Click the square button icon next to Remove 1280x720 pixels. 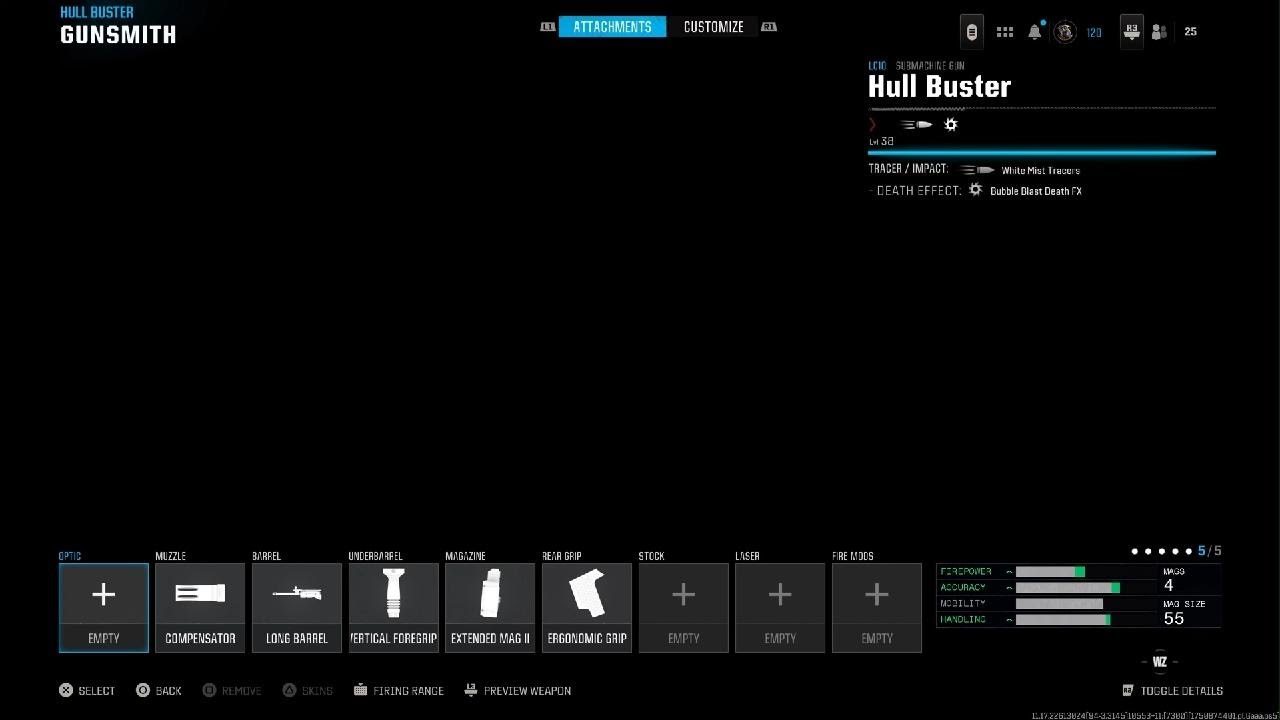209,690
